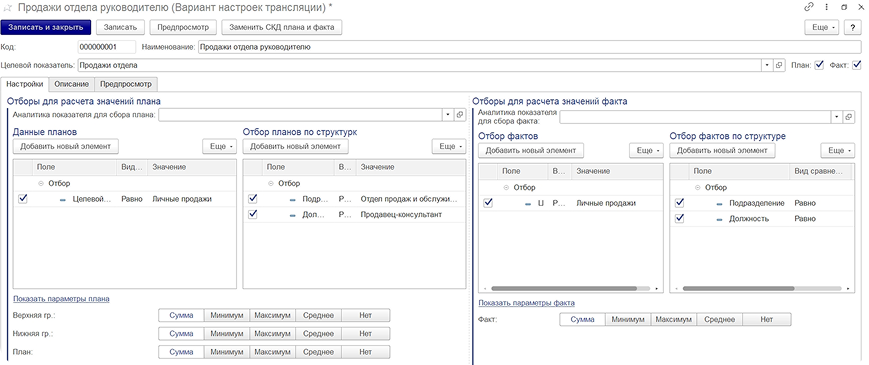Open help with the question mark

pos(853,27)
